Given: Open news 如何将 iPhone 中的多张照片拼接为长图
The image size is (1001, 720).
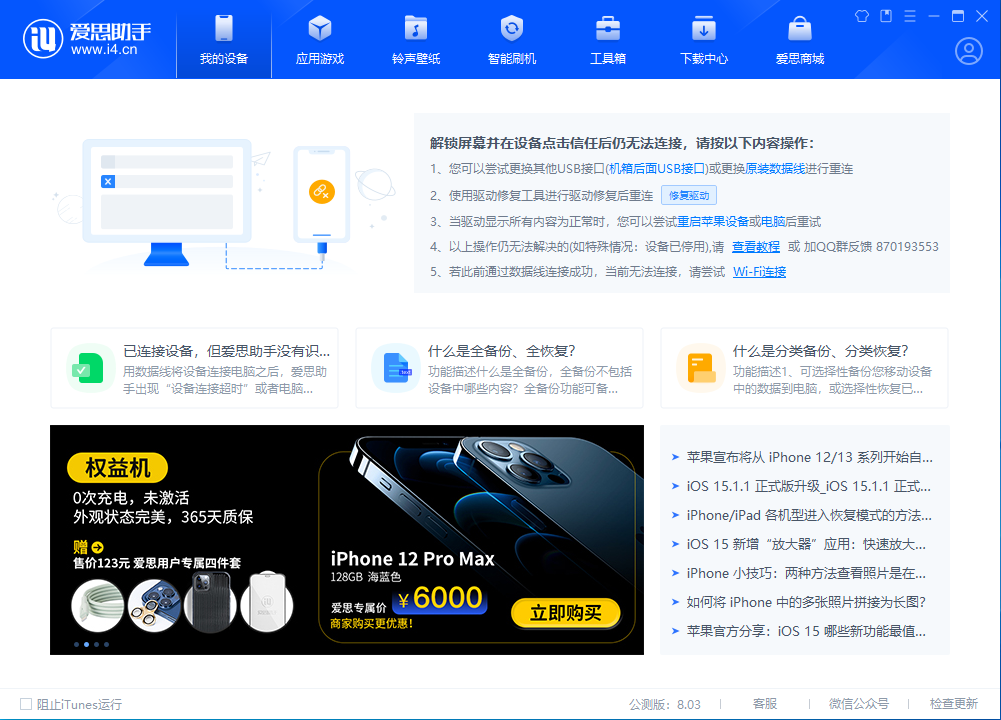Looking at the screenshot, I should pos(806,602).
